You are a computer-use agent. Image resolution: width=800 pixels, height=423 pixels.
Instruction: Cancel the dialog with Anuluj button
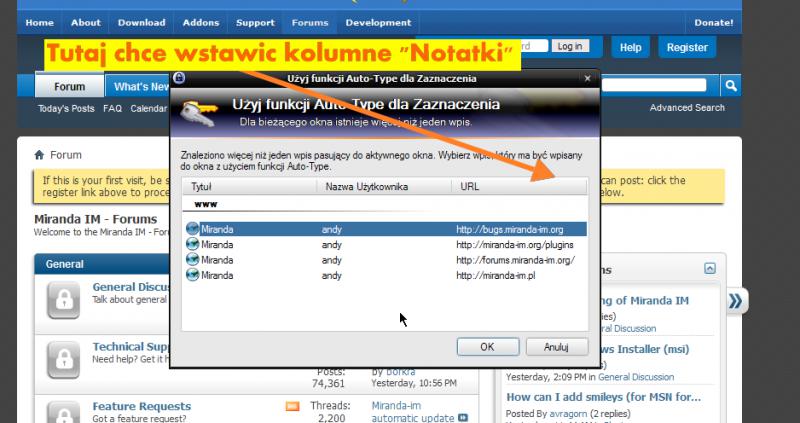[557, 347]
